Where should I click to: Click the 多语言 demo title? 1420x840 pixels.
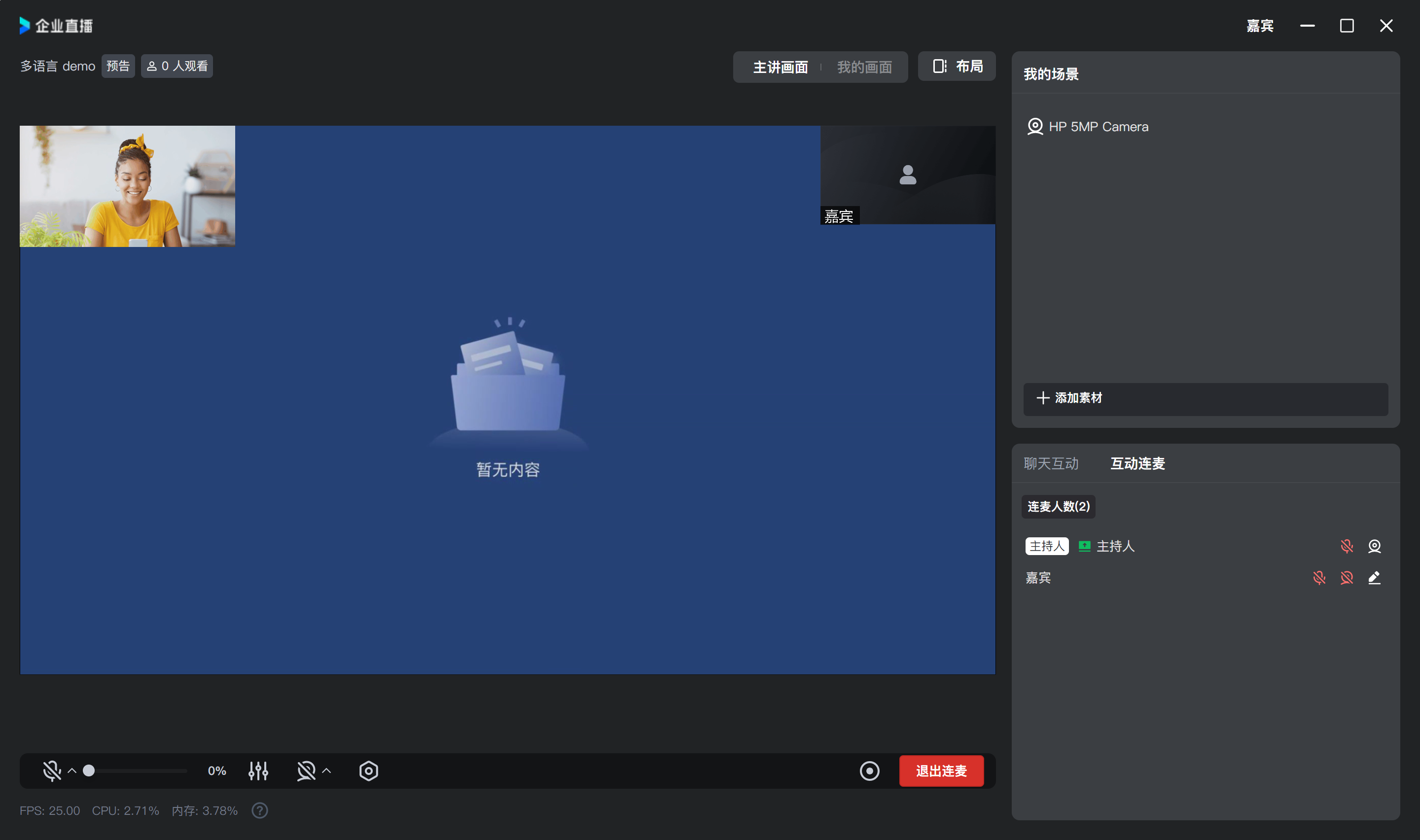click(57, 66)
